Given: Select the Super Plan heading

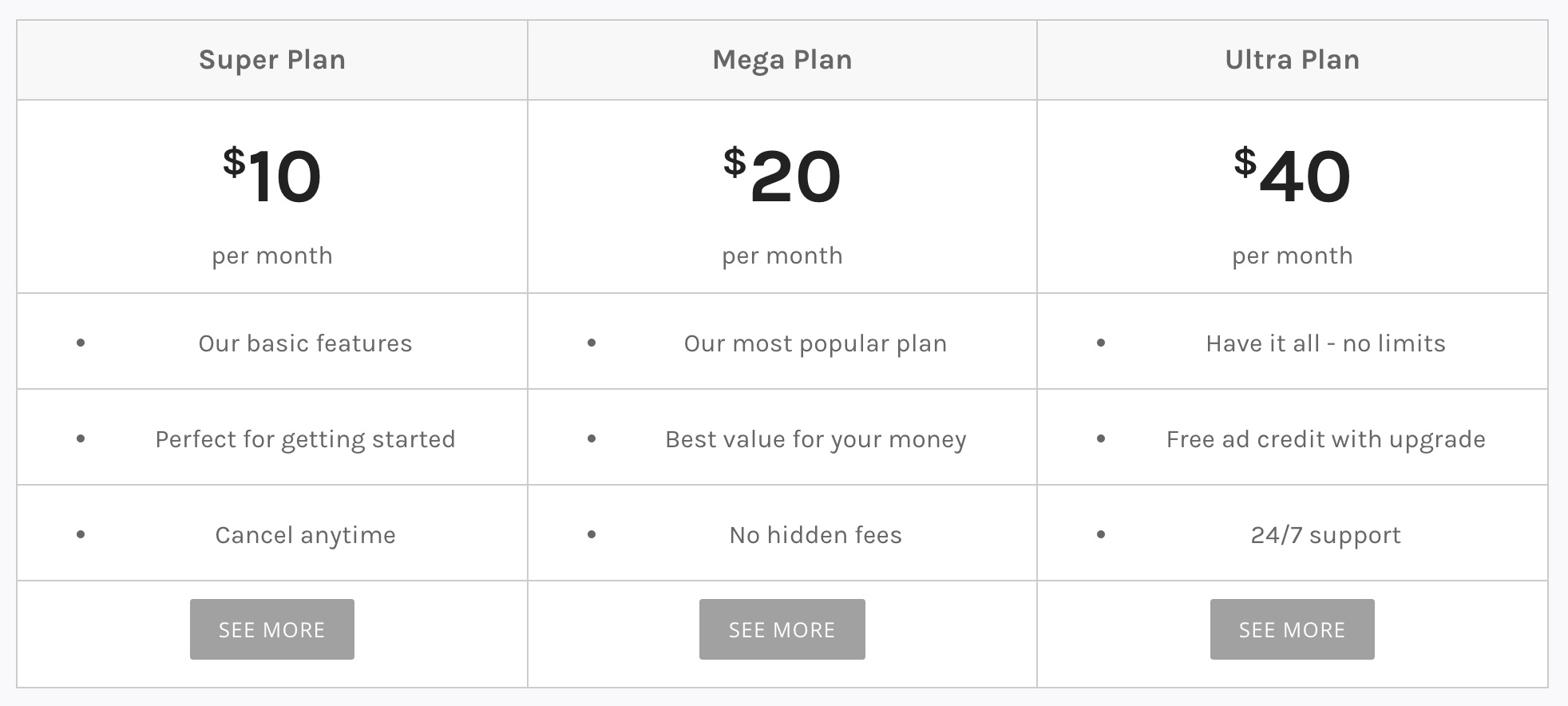Looking at the screenshot, I should point(272,60).
